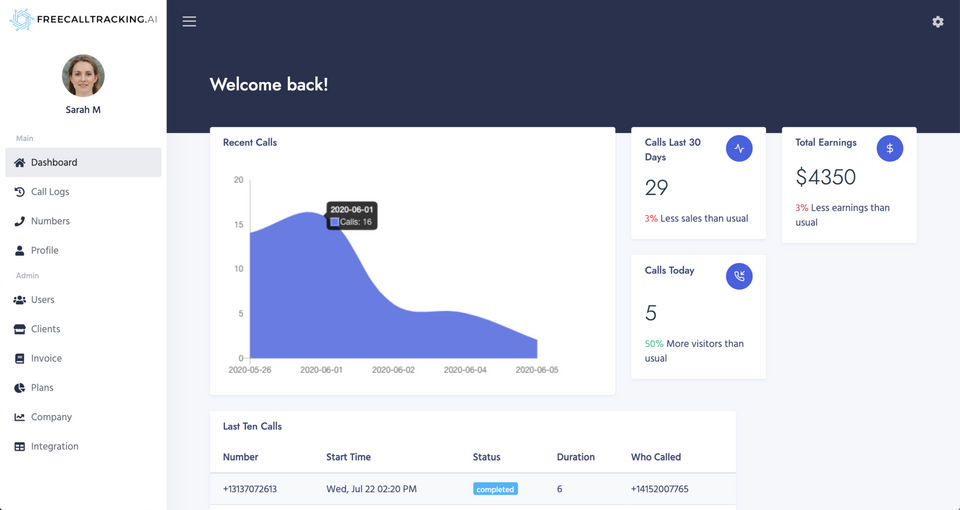The image size is (960, 510).
Task: Click the Integration table icon
Action: (20, 446)
